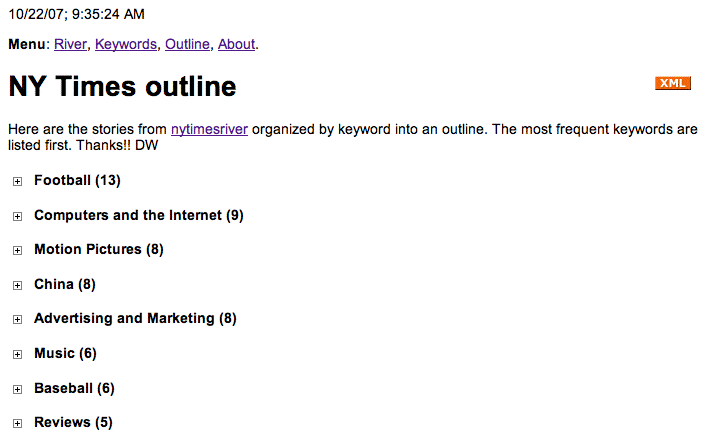The height and width of the screenshot is (435, 716).
Task: Expand the Motion Pictures plus icon
Action: pyautogui.click(x=17, y=251)
